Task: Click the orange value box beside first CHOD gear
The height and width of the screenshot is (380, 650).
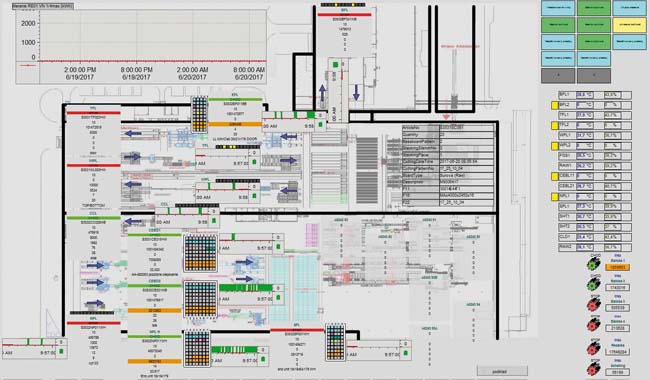Action: [618, 267]
